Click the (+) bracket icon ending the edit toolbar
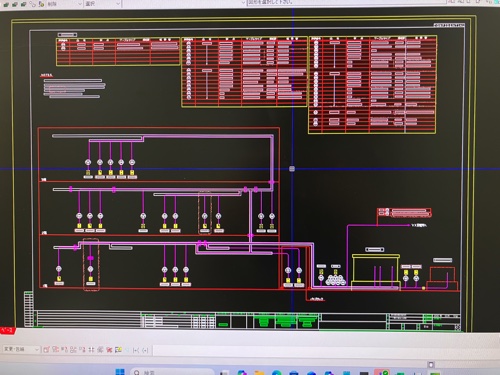500x375 pixels. click(x=145, y=350)
